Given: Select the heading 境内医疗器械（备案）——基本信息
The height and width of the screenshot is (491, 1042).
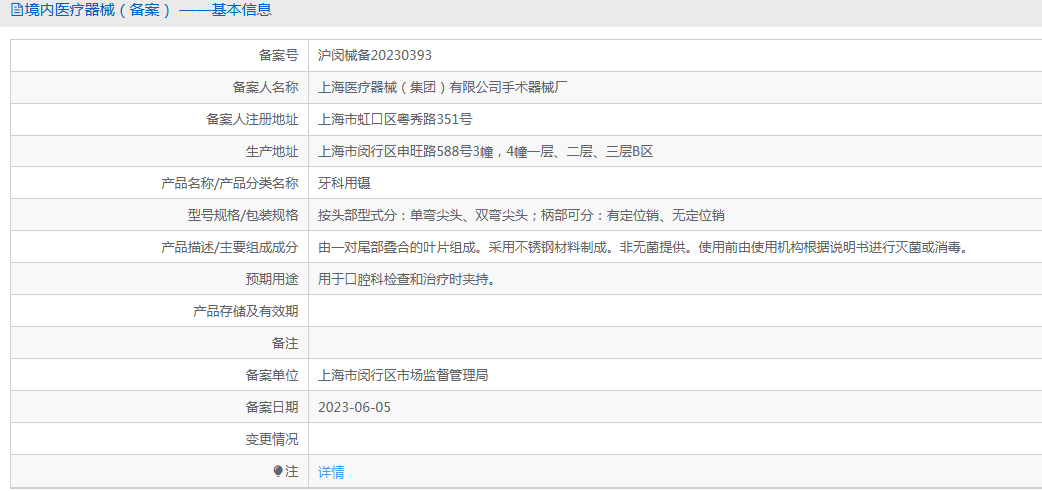Looking at the screenshot, I should pyautogui.click(x=148, y=10).
